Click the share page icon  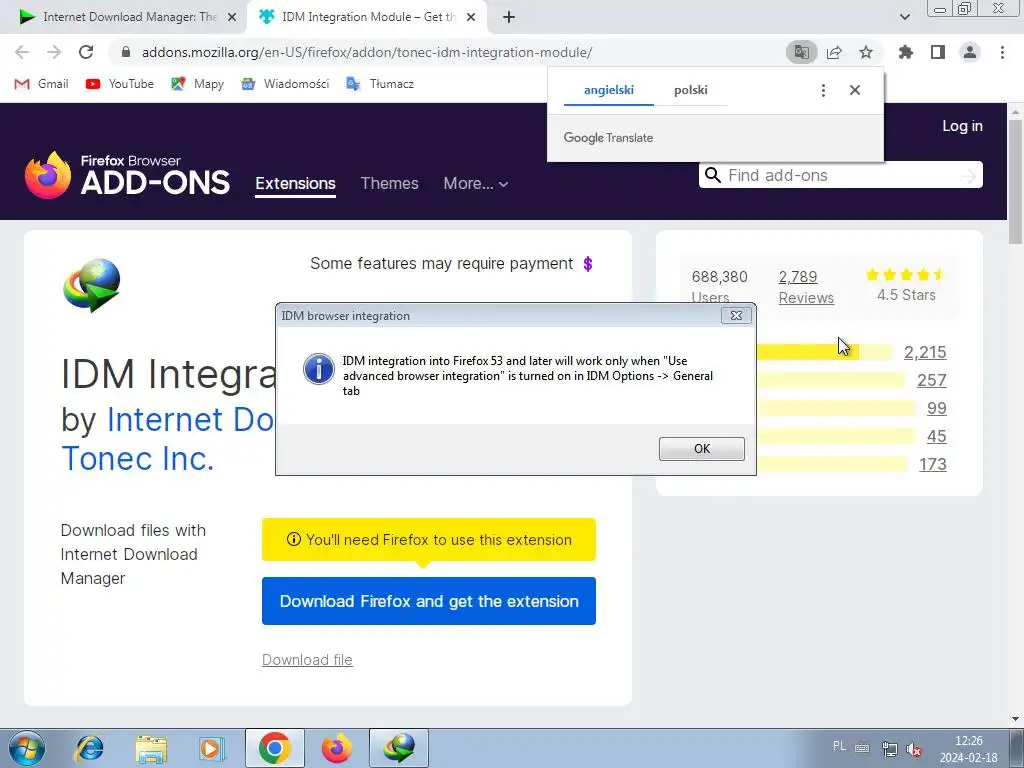(834, 52)
